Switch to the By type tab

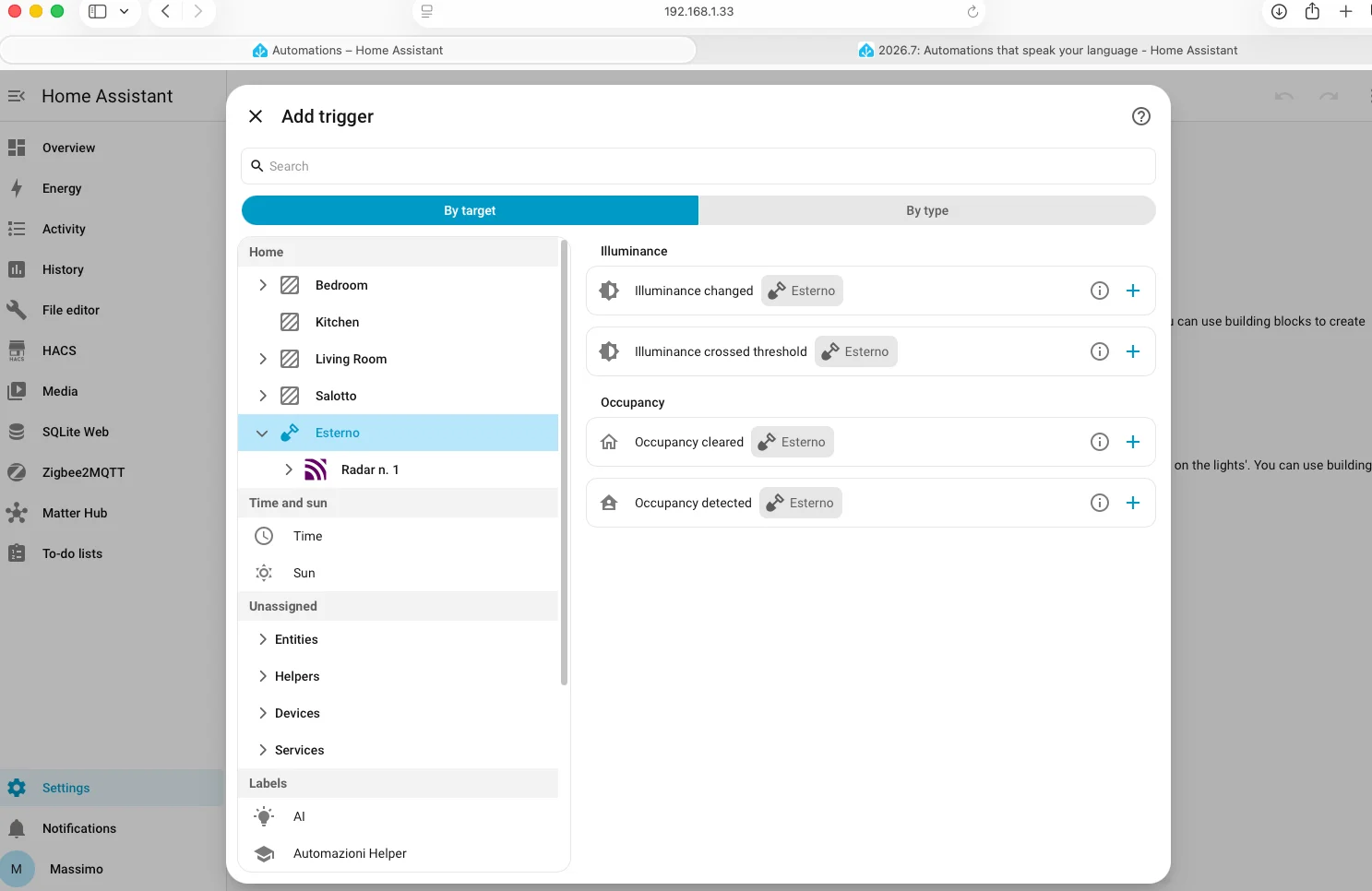pyautogui.click(x=926, y=210)
